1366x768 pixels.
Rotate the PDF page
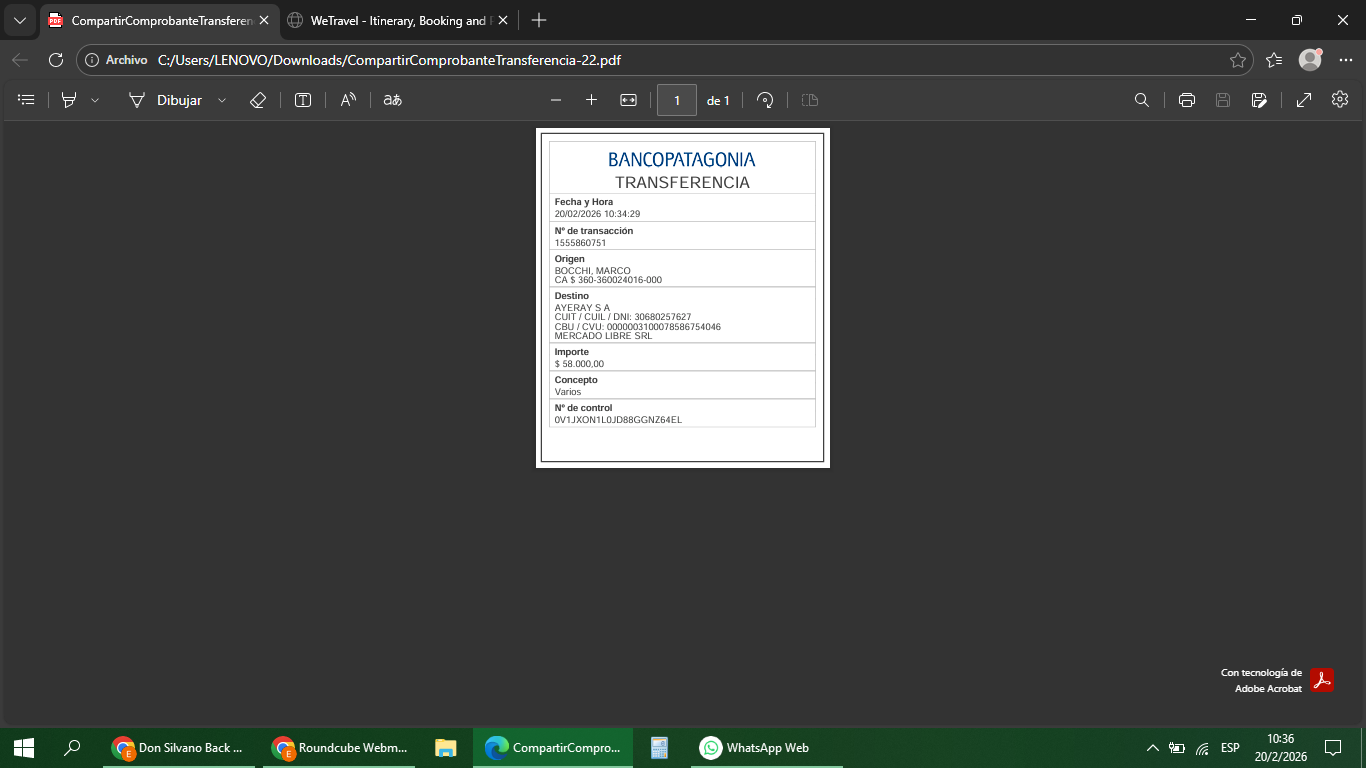[x=765, y=100]
